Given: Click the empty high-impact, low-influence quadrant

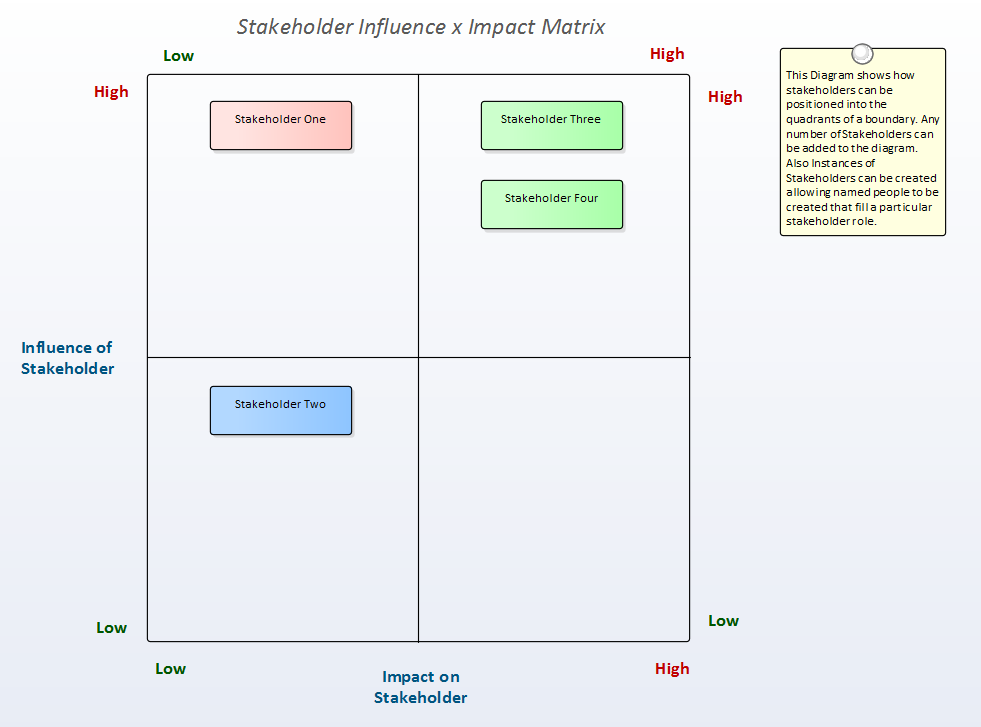Looking at the screenshot, I should (554, 500).
